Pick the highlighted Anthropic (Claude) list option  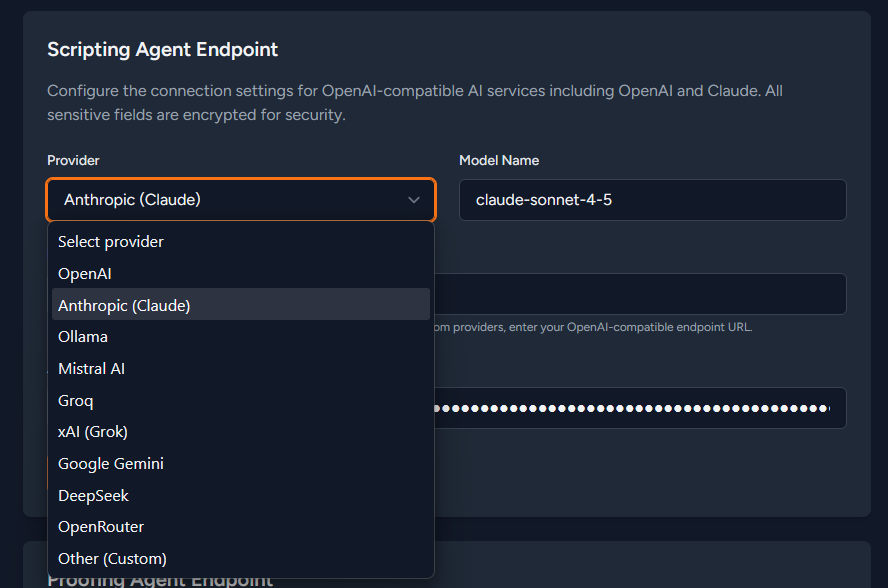(124, 305)
